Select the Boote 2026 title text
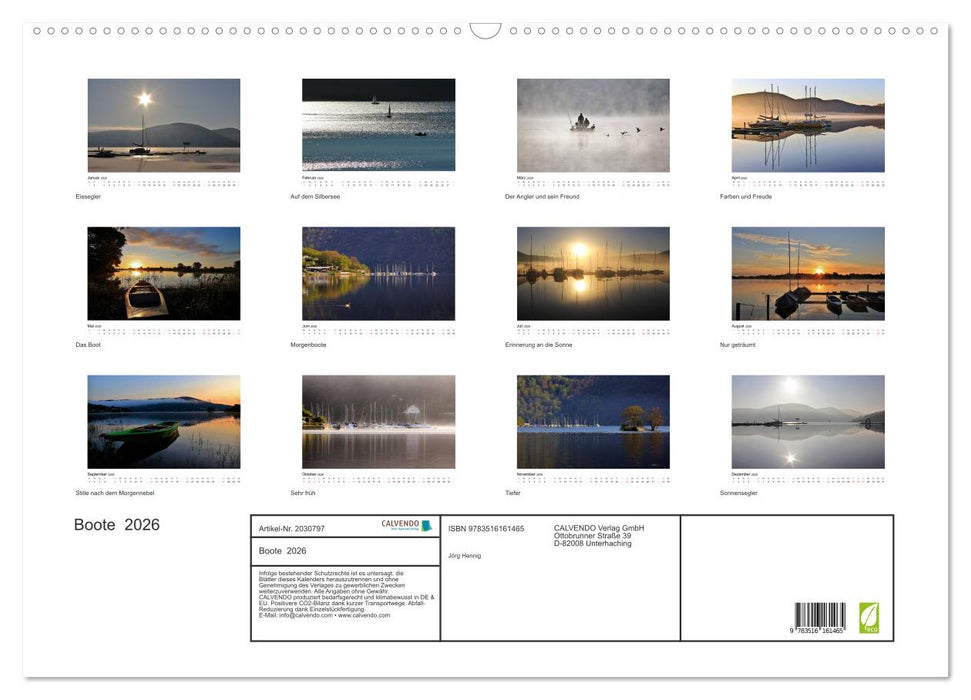 116,524
